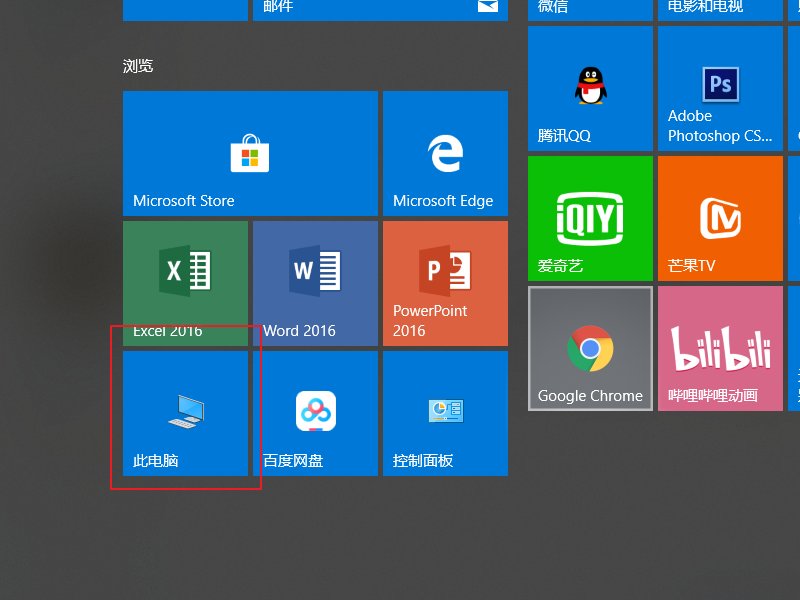This screenshot has height=600, width=800.
Task: Open the orange 芒果TV tile
Action: pyautogui.click(x=720, y=218)
